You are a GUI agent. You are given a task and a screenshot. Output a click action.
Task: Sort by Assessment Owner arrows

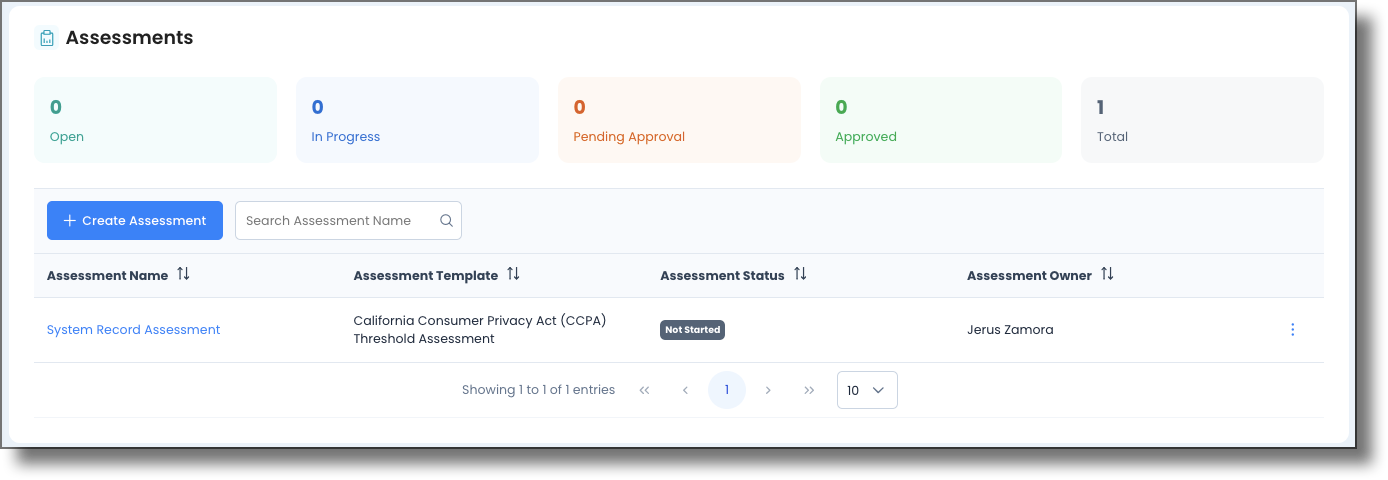coord(1107,274)
